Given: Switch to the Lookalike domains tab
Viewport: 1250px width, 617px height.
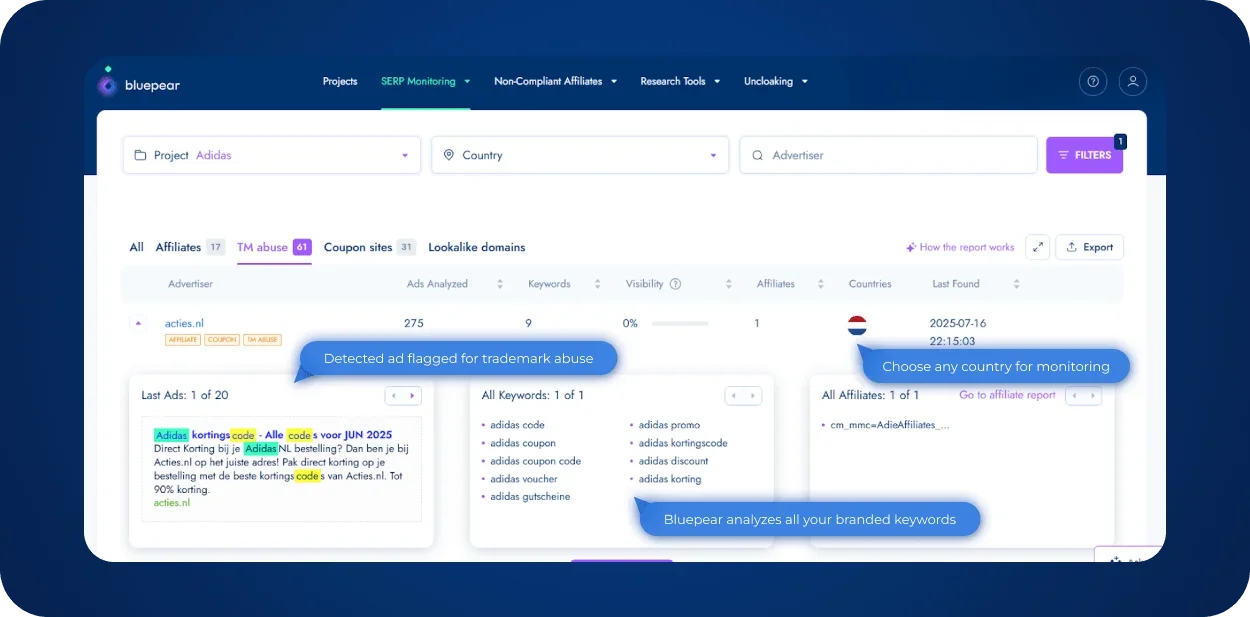Looking at the screenshot, I should pos(477,247).
